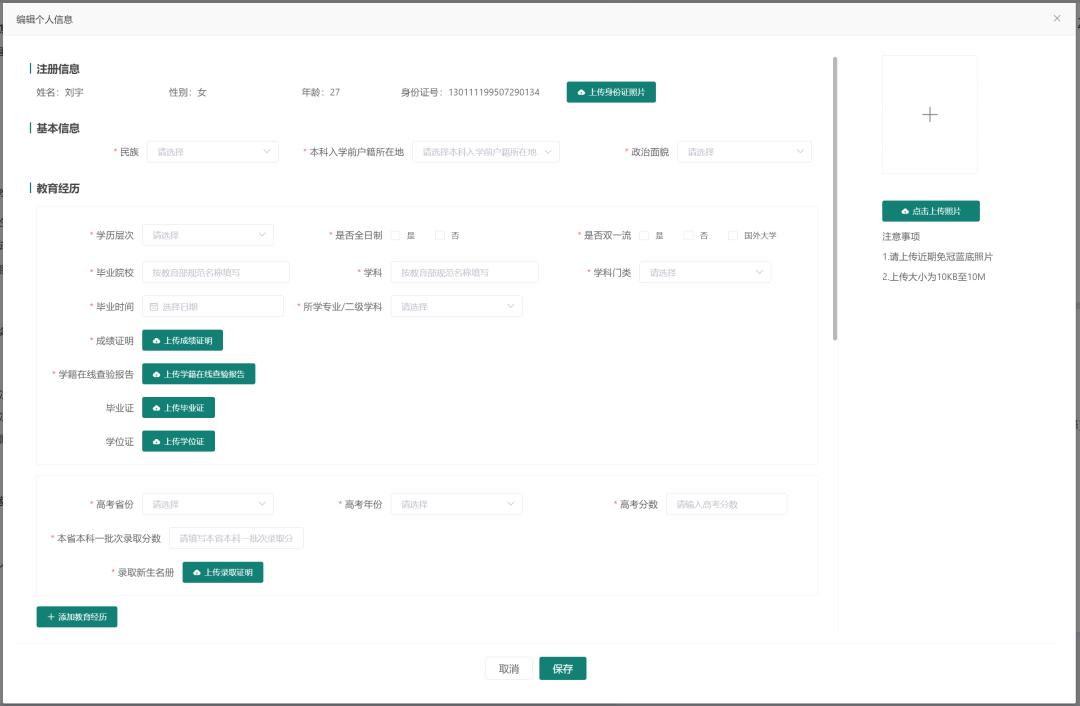This screenshot has width=1080, height=706.
Task: Upload the online student status verification report
Action: click(x=198, y=374)
